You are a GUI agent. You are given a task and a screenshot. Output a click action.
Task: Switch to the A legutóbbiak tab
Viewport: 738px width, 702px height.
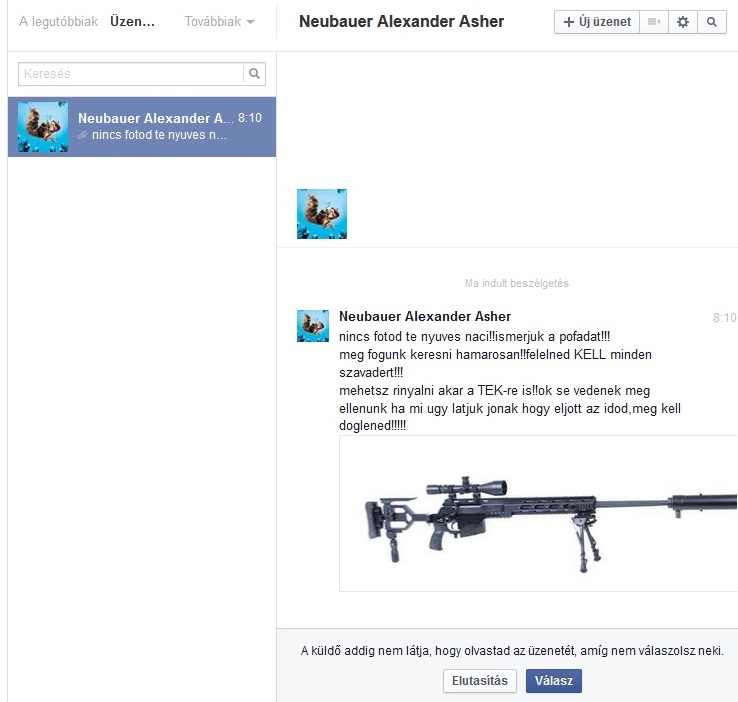(x=58, y=22)
